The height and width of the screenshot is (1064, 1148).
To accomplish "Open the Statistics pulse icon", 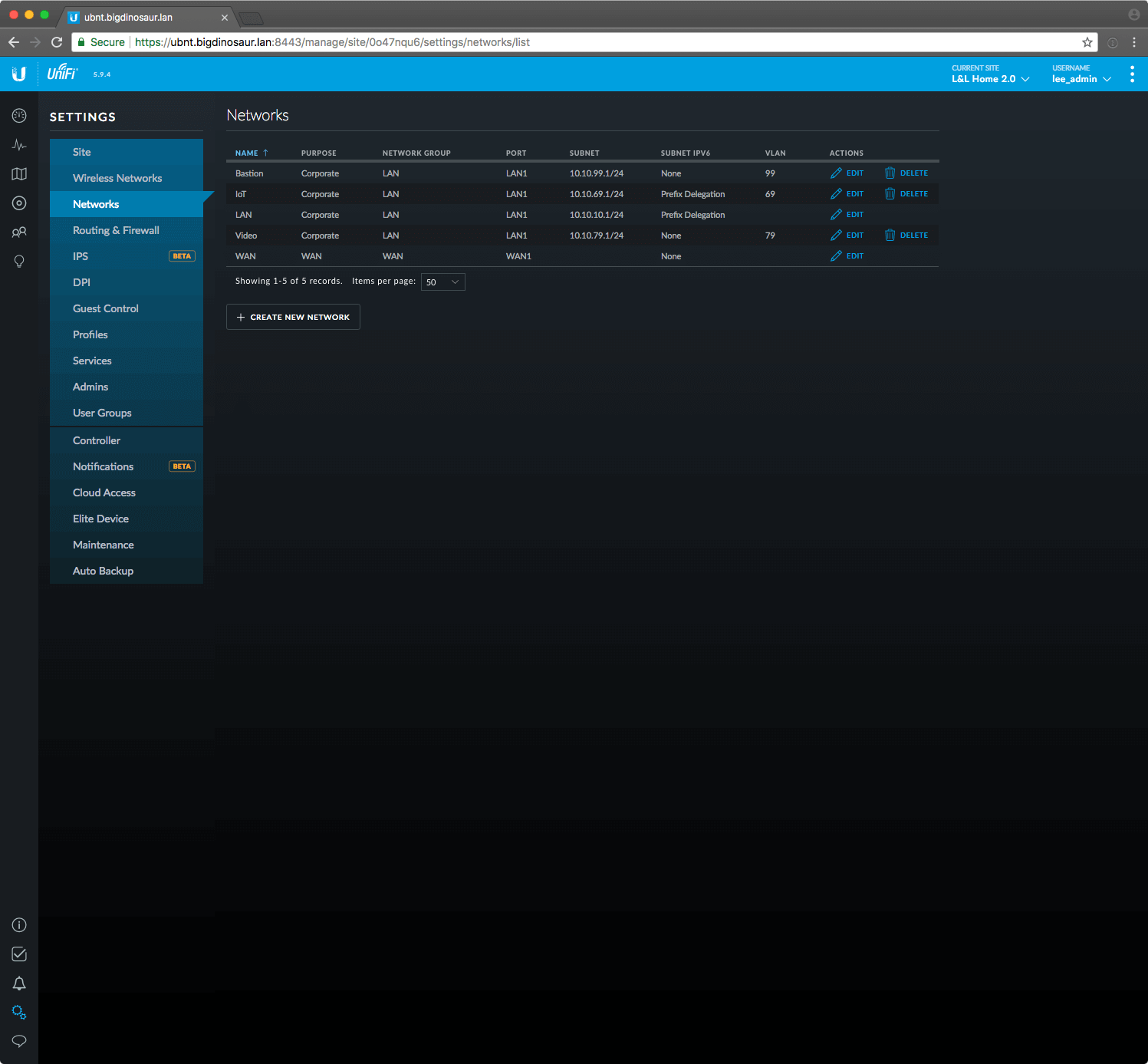I will tap(19, 145).
